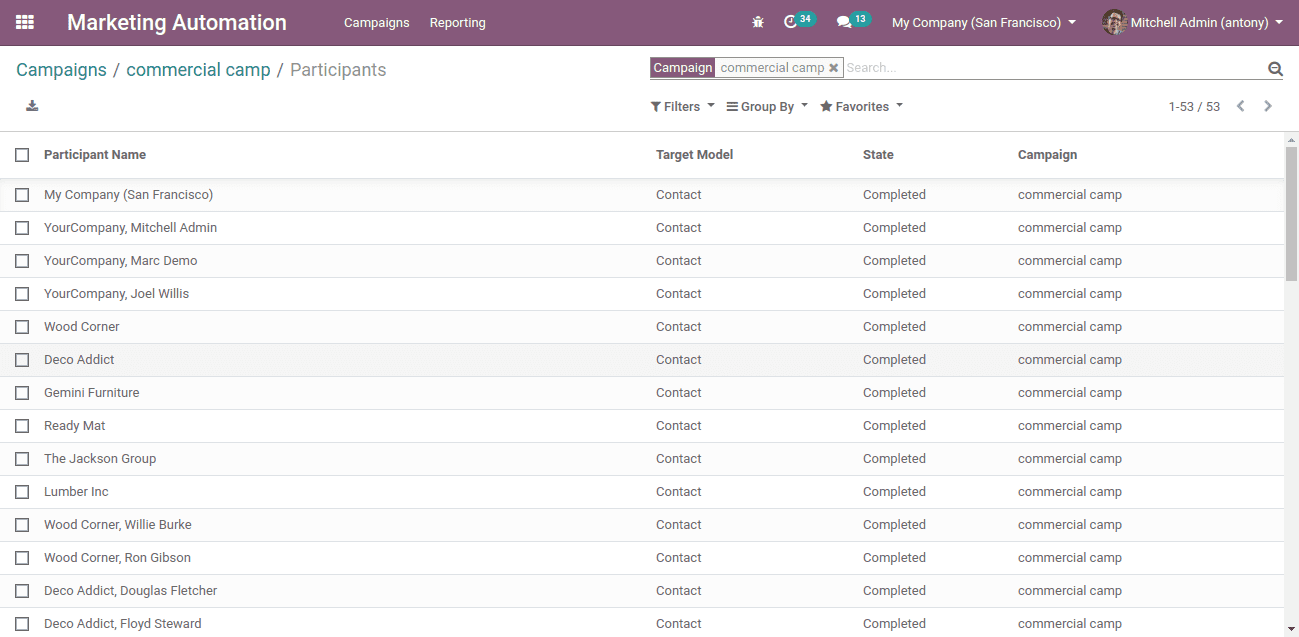1299x637 pixels.
Task: Open the Filters dropdown
Action: 683,106
